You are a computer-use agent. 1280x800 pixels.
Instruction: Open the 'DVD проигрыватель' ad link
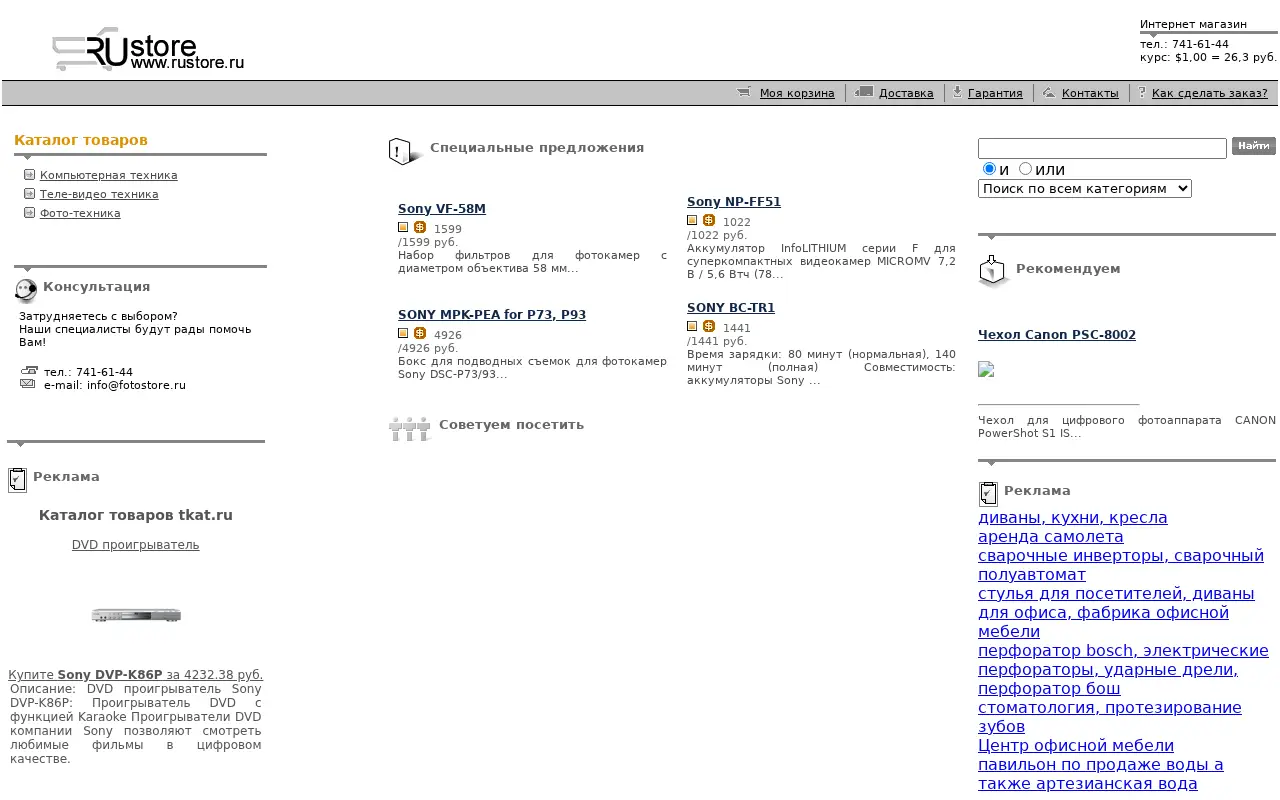point(136,545)
